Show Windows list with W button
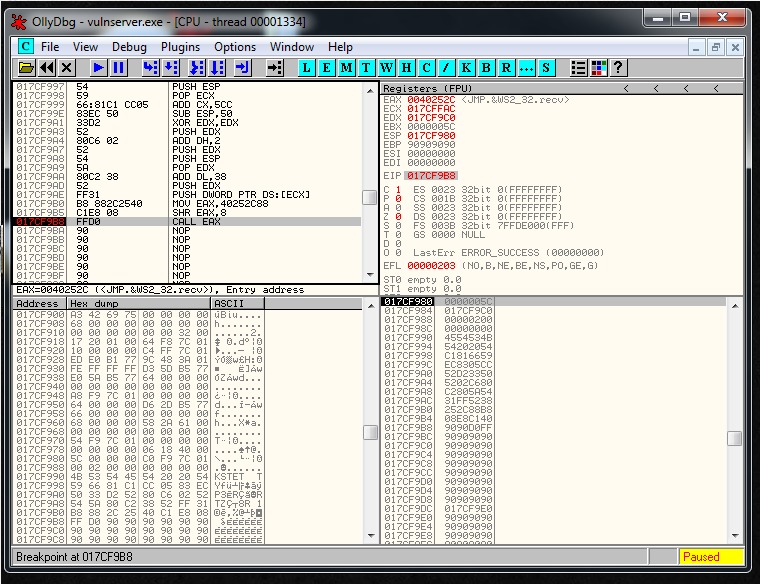760x584 pixels. 386,68
